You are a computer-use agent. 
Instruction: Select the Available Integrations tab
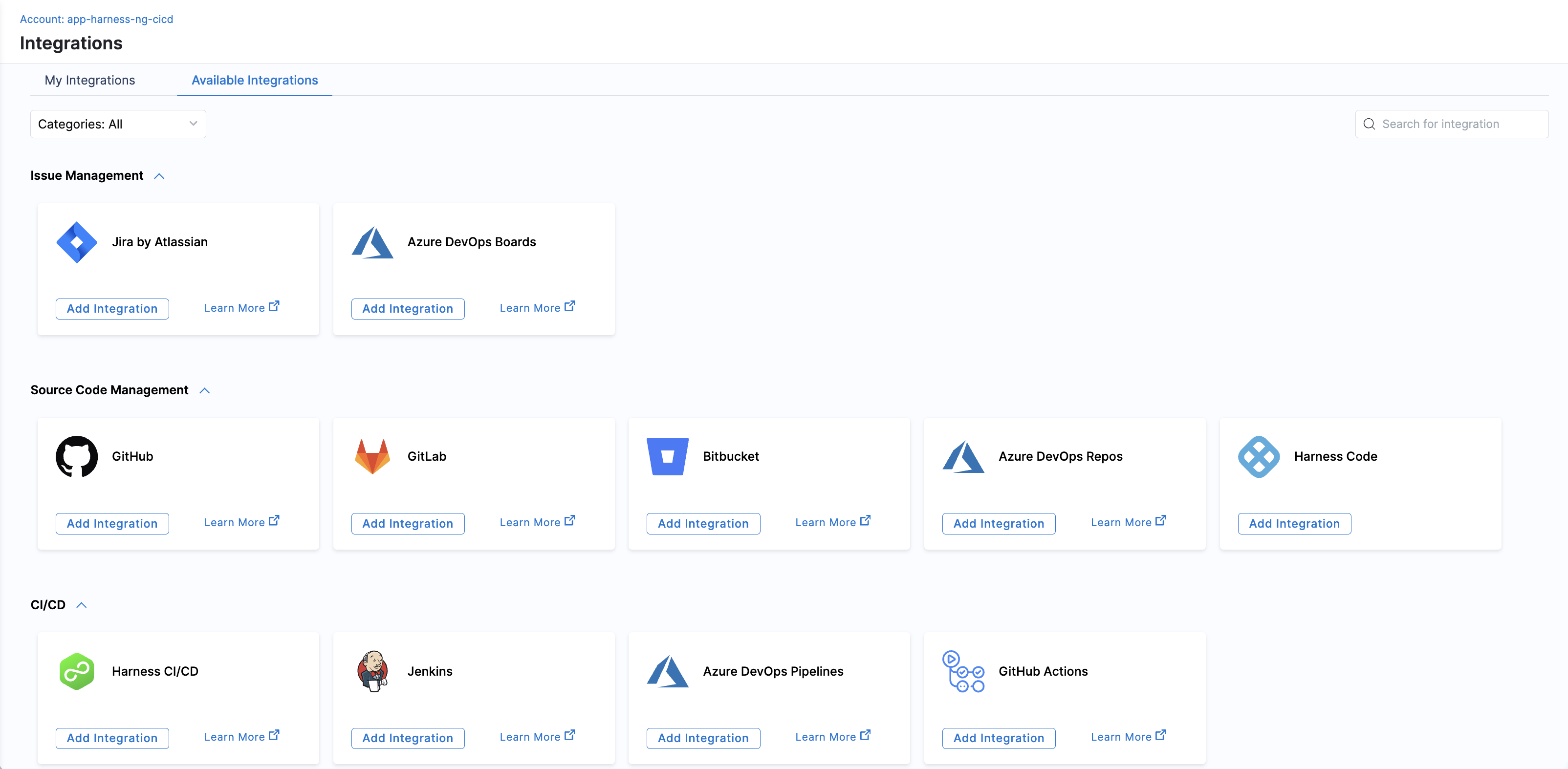click(x=255, y=80)
